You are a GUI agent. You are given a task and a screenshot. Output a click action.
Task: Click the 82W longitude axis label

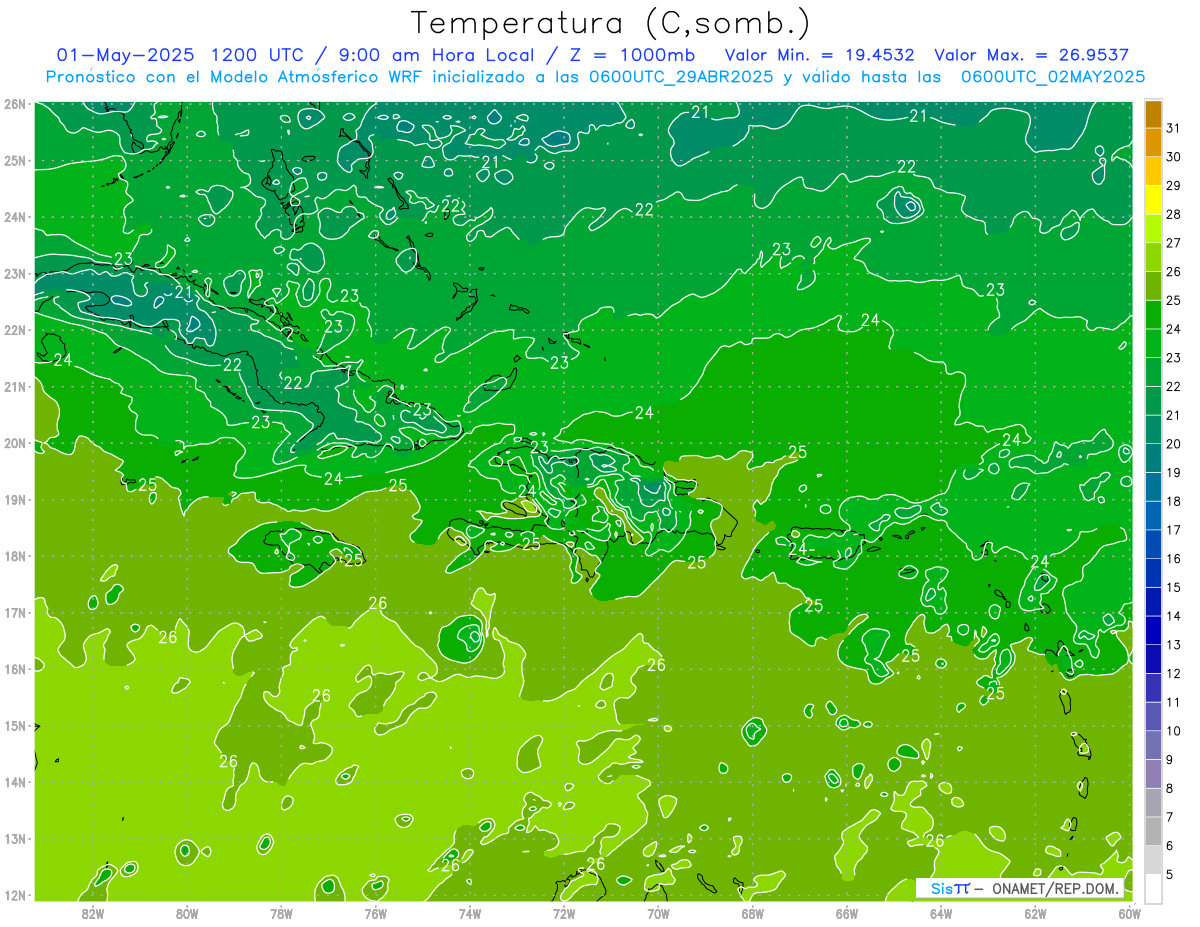click(x=93, y=913)
